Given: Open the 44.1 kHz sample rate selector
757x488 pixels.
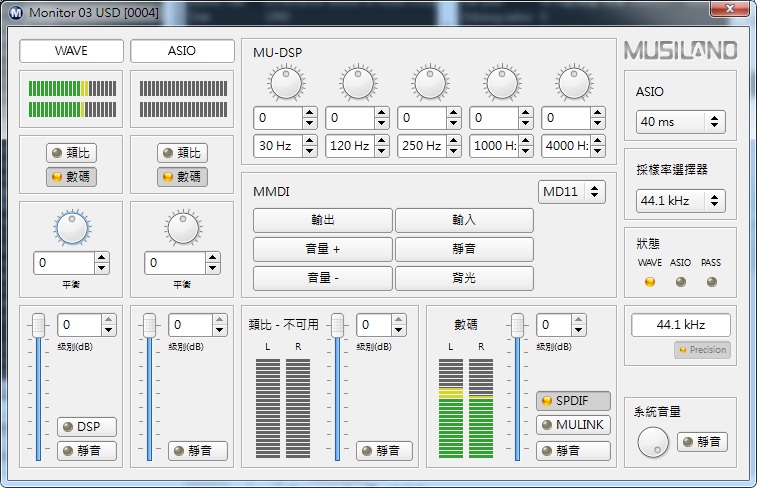Looking at the screenshot, I should [680, 200].
